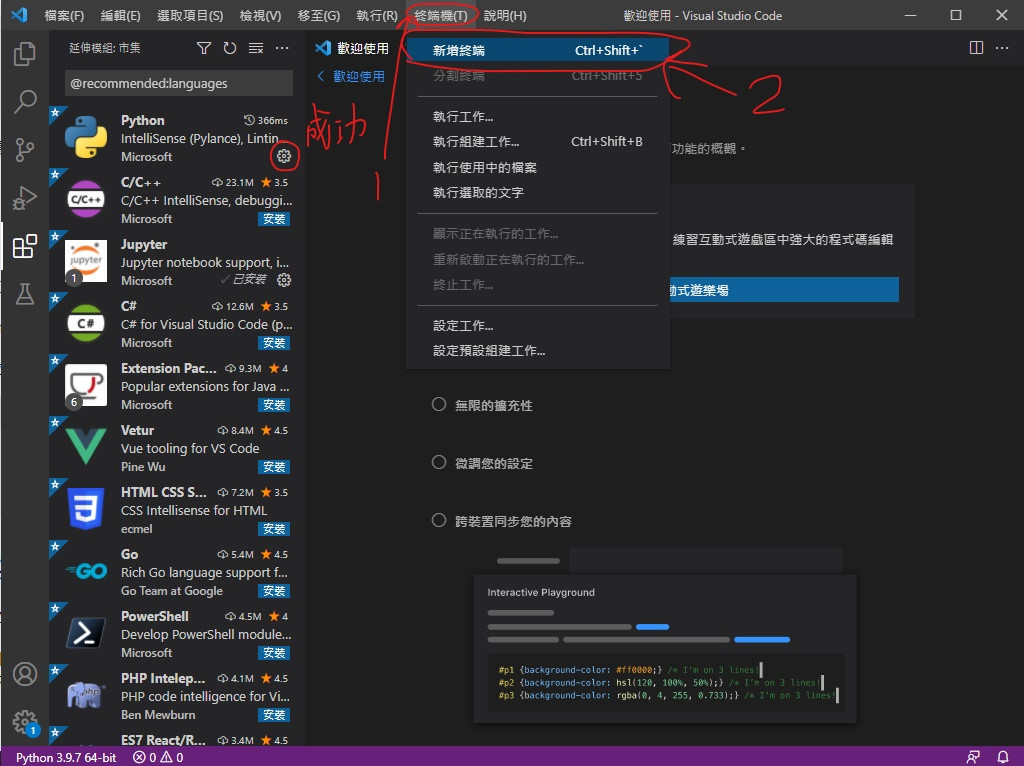1024x766 pixels.
Task: Open the 檔案(F) menu
Action: pyautogui.click(x=64, y=15)
